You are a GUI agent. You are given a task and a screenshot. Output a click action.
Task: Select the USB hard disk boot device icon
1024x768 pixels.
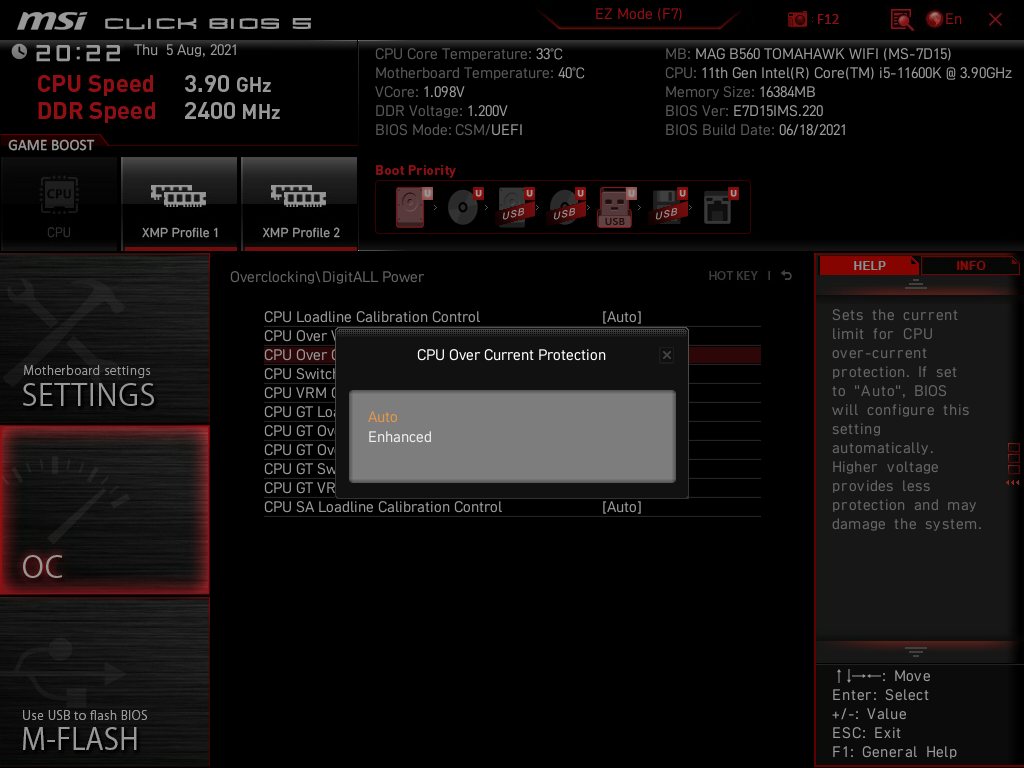[515, 207]
